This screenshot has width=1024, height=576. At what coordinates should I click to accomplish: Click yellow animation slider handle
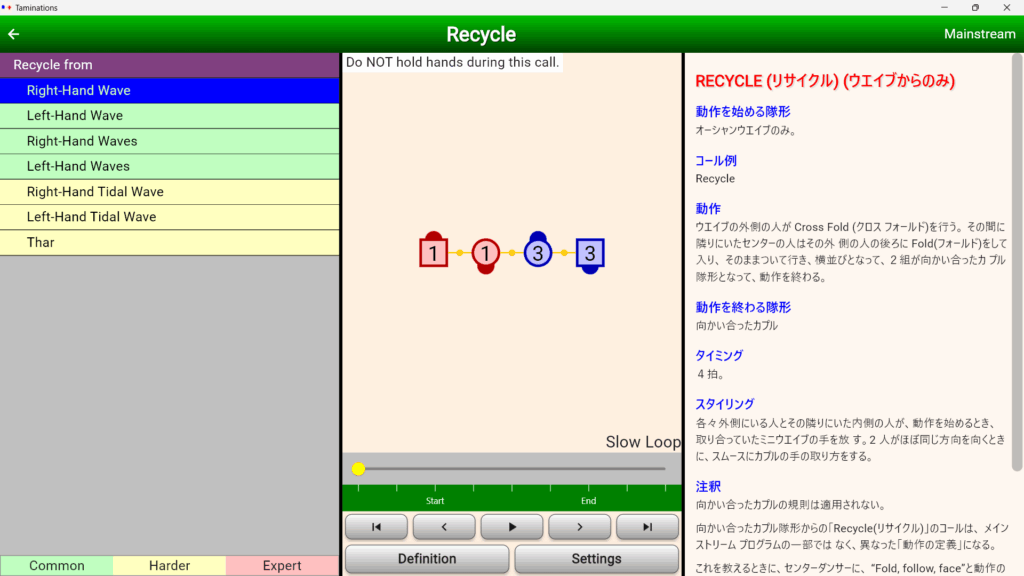(x=358, y=469)
